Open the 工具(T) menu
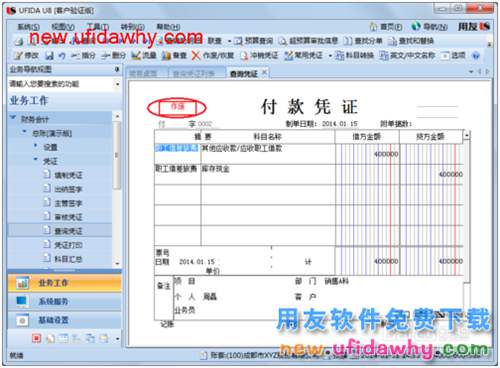Screen dimensions: 500x368 click(98, 27)
